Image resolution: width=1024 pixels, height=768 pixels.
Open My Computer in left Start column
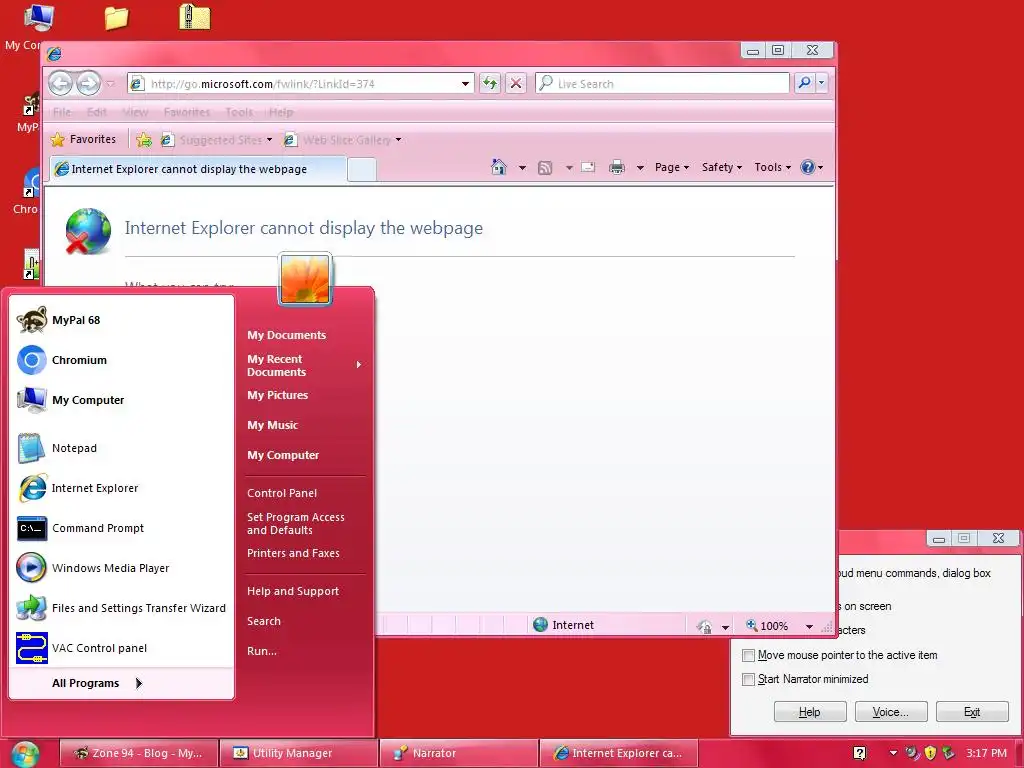pyautogui.click(x=121, y=400)
